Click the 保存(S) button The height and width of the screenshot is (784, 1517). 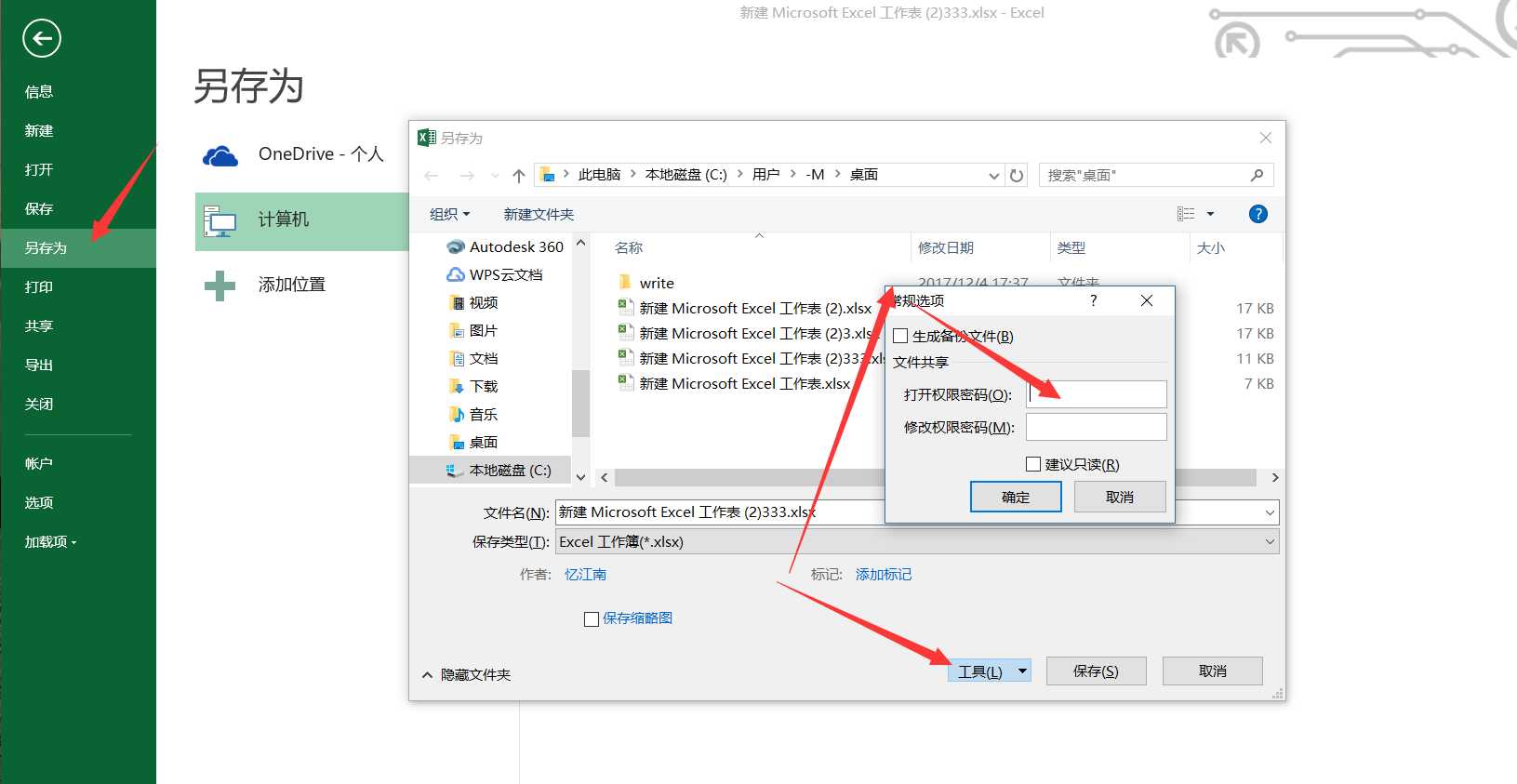(x=1096, y=671)
